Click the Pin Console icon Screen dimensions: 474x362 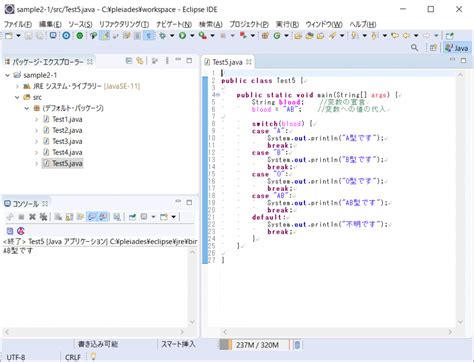[132, 217]
